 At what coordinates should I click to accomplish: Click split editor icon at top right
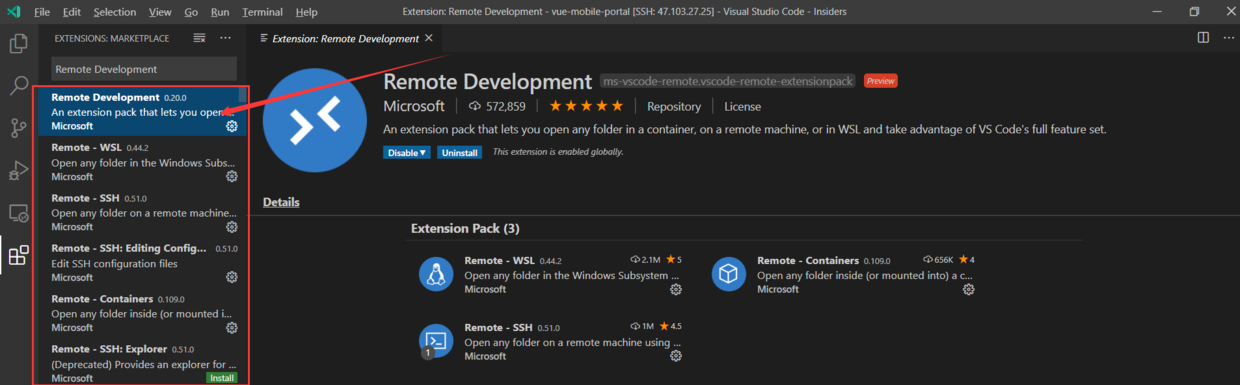1203,38
